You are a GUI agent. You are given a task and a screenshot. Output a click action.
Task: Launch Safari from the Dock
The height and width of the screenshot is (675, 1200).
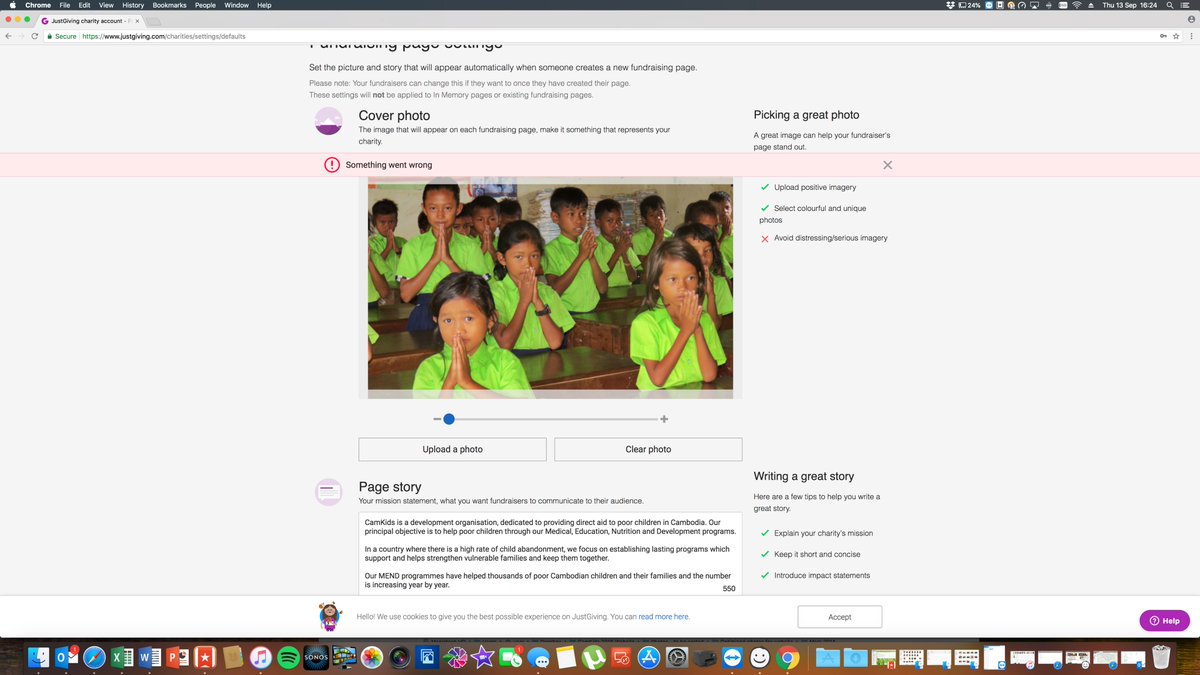[95, 657]
